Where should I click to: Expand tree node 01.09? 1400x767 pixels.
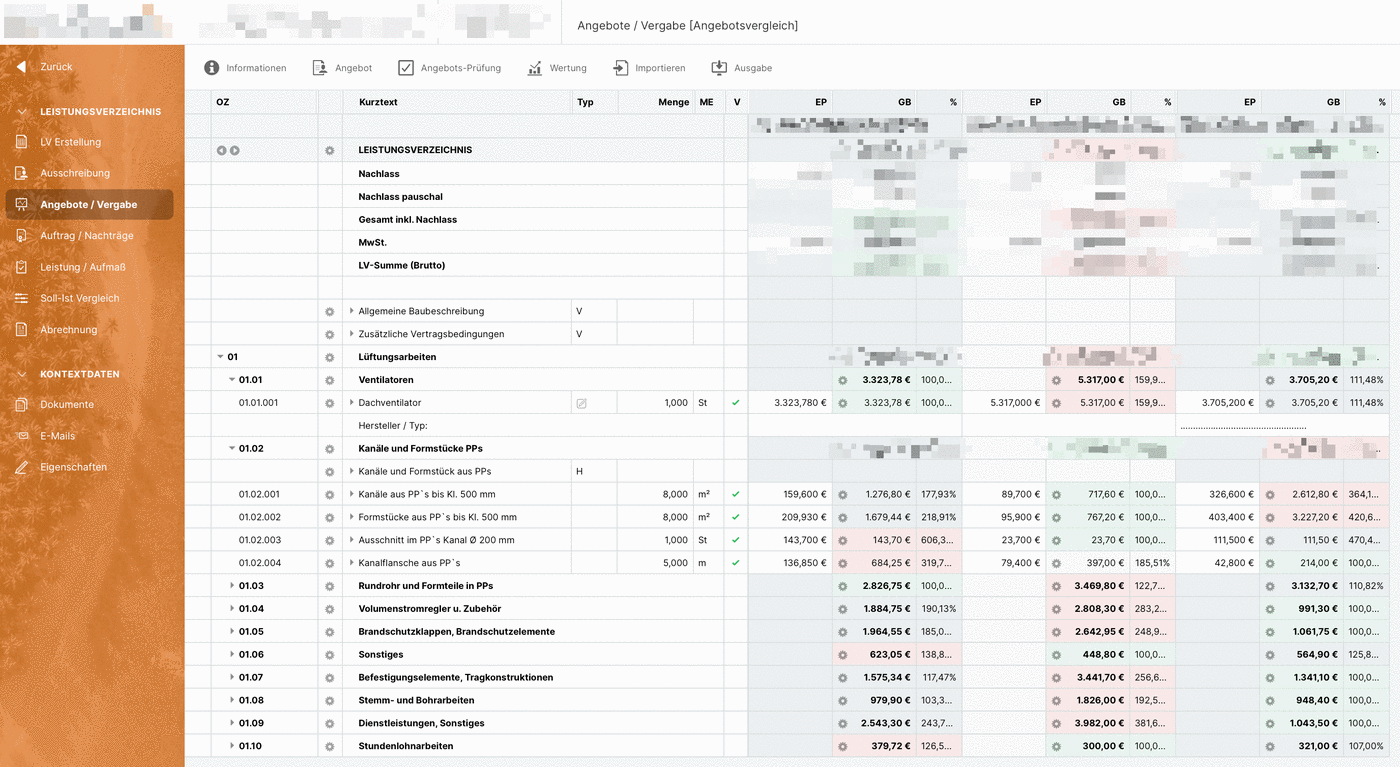click(232, 723)
